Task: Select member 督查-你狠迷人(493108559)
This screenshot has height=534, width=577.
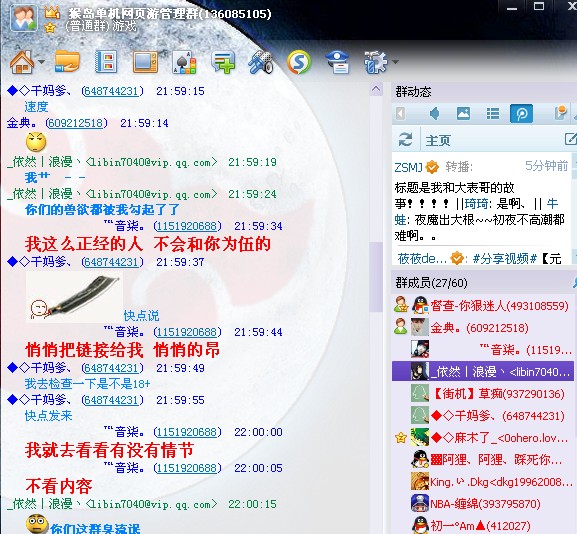Action: point(482,305)
